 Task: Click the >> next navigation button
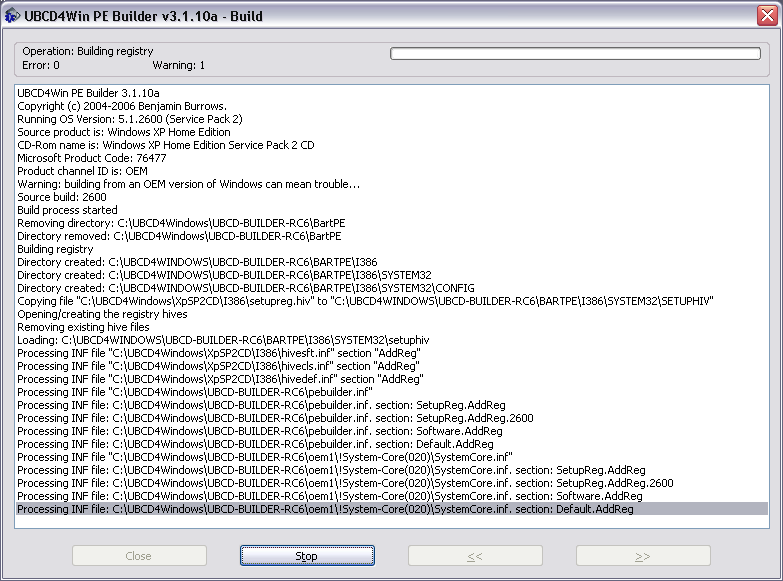pos(642,556)
